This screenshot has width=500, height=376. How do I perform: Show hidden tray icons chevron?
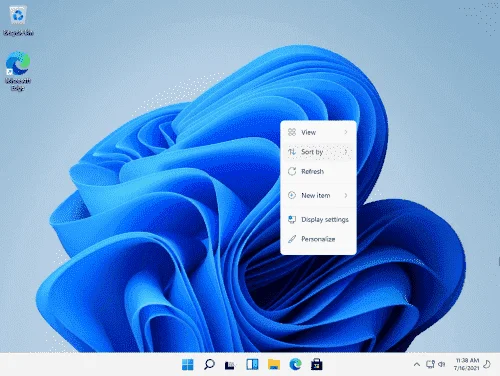pos(417,364)
